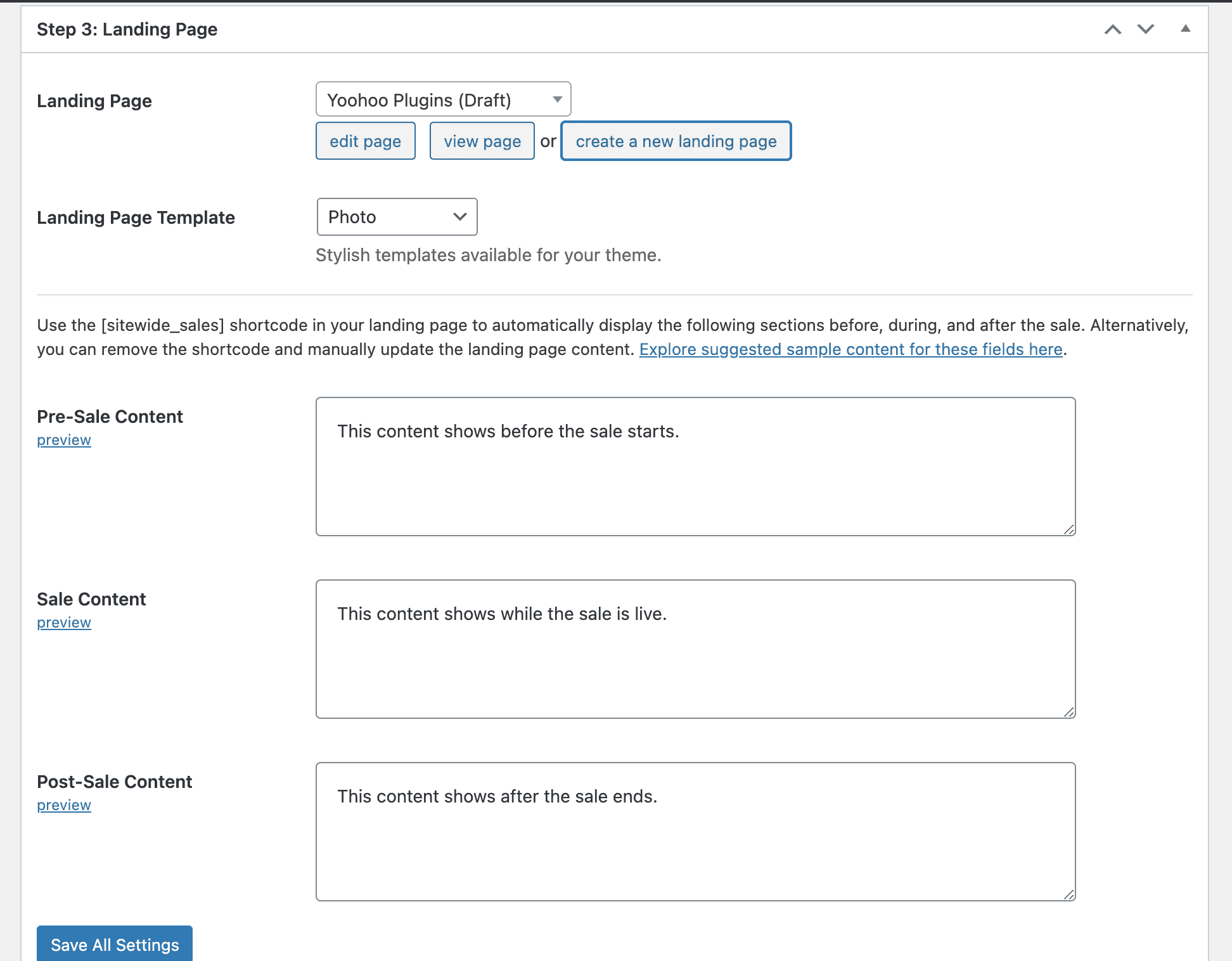Grab the Pre-Sale Content resize handle
Image resolution: width=1232 pixels, height=961 pixels.
click(x=1068, y=529)
